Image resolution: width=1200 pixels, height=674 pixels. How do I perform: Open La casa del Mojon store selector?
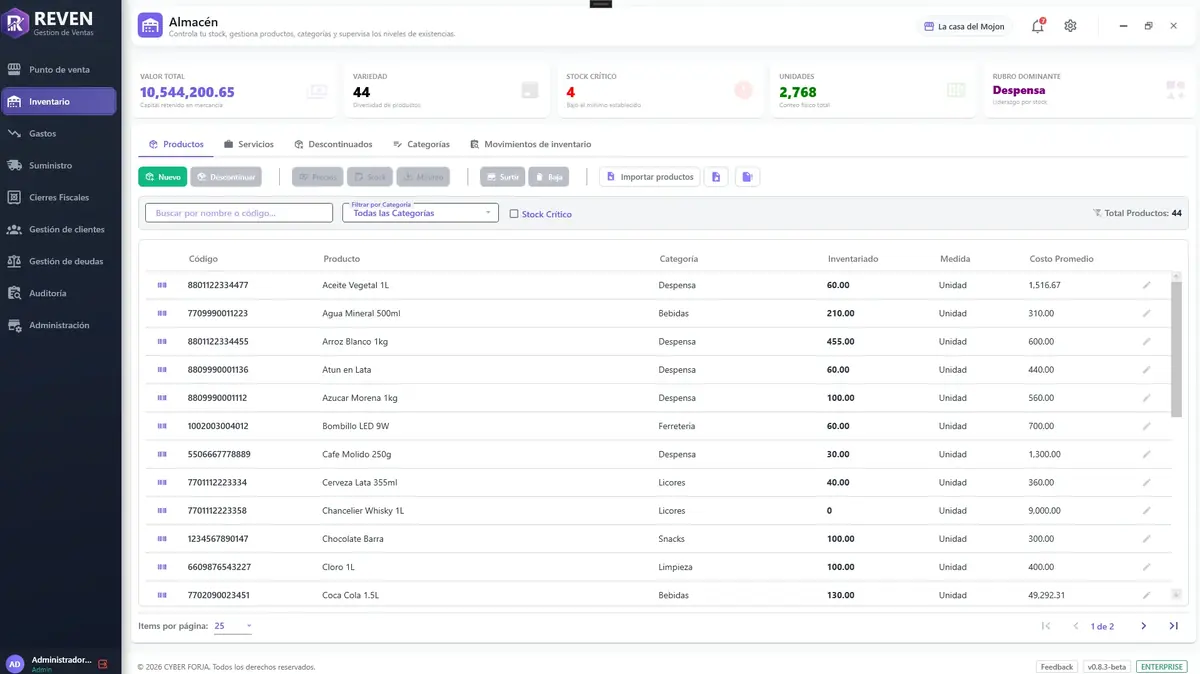pos(964,26)
